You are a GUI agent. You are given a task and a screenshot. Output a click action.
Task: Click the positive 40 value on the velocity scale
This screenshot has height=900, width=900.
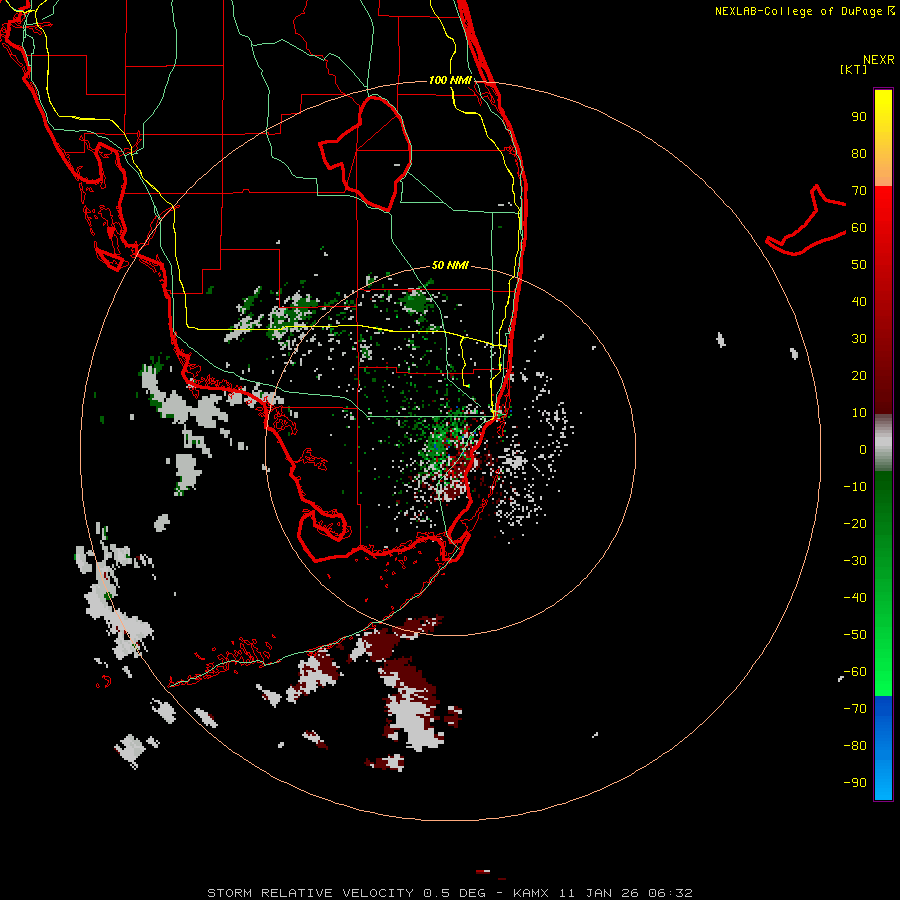pos(859,301)
